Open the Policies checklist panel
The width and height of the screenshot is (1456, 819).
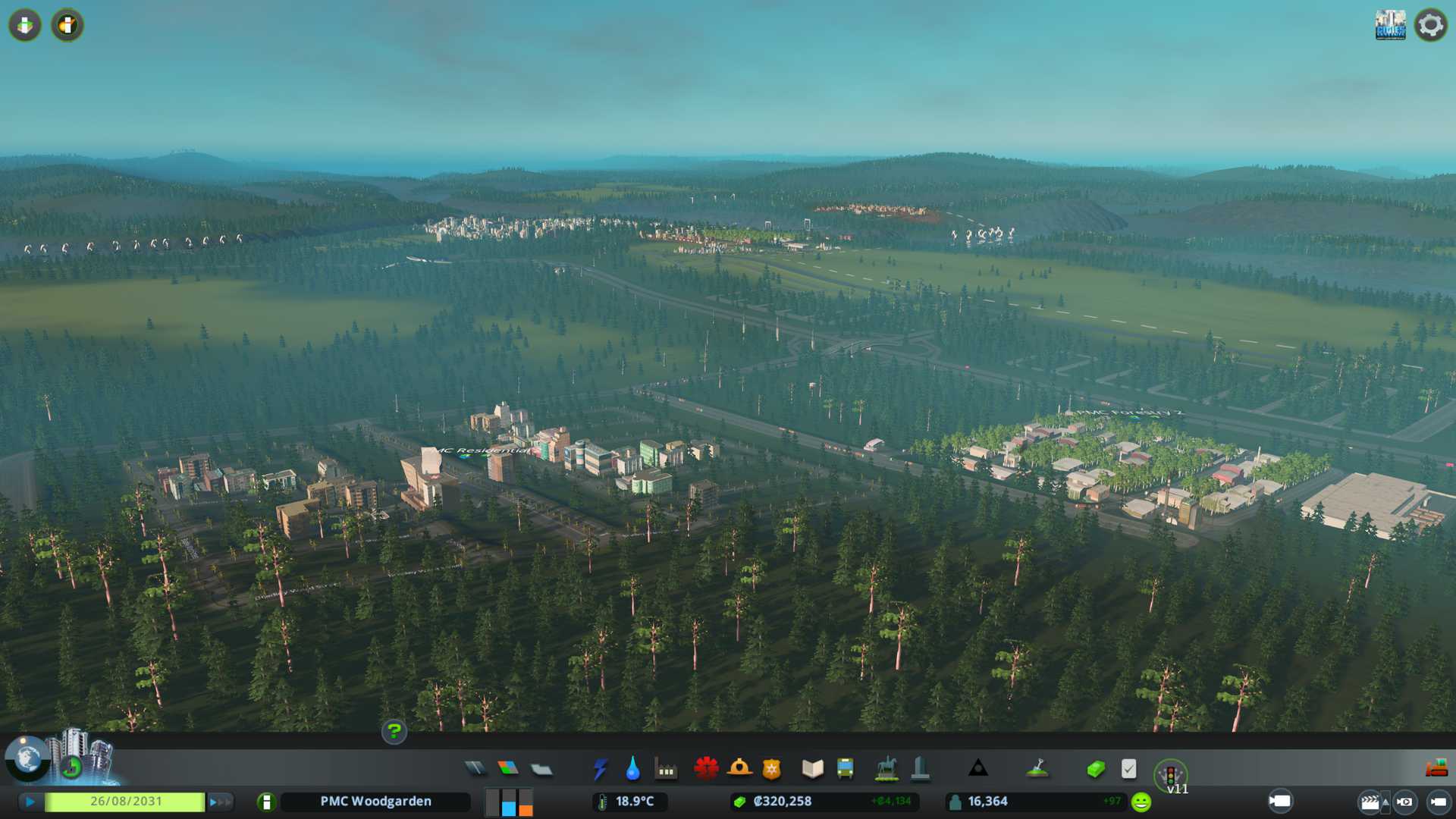(x=1128, y=769)
